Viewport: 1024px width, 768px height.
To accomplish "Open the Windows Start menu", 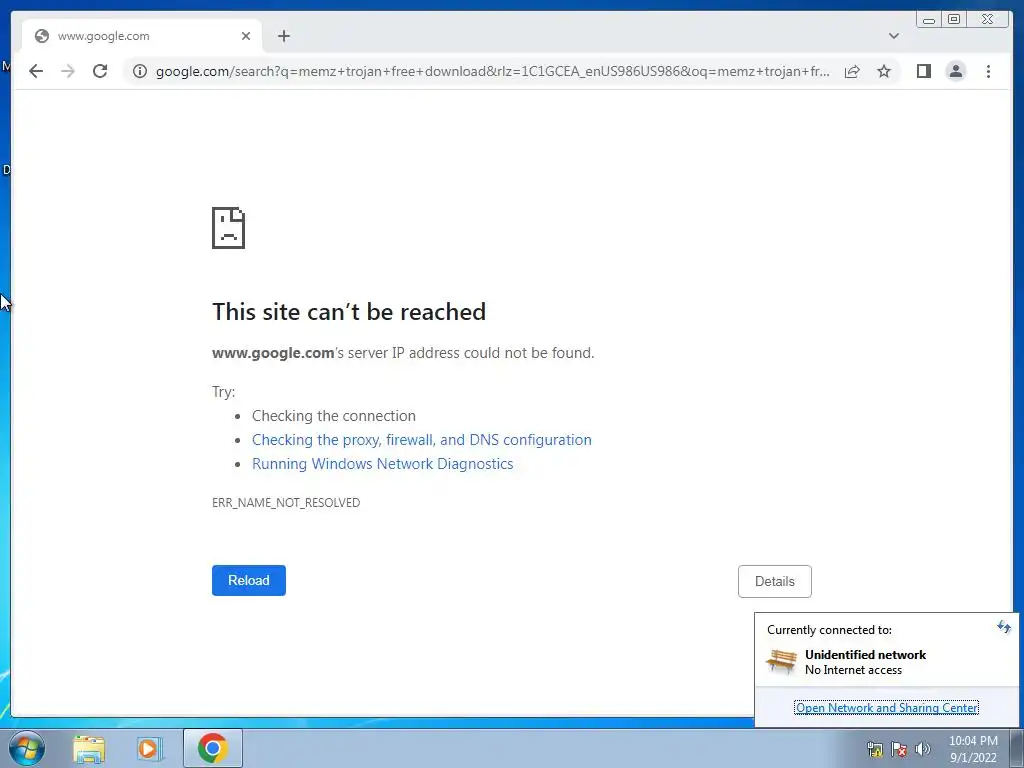I will click(27, 748).
